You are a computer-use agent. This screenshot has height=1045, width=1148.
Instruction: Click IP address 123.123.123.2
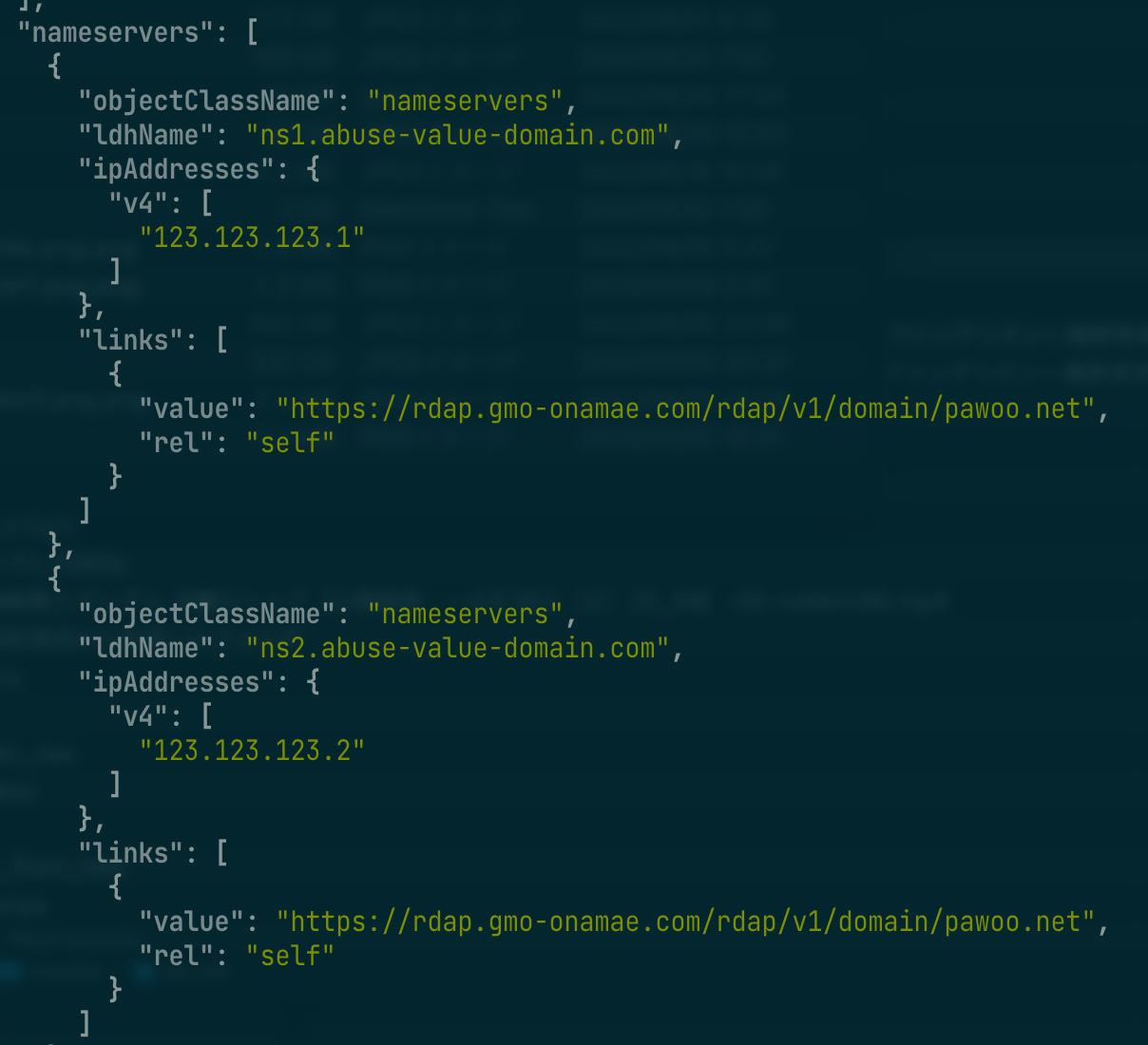click(x=252, y=750)
